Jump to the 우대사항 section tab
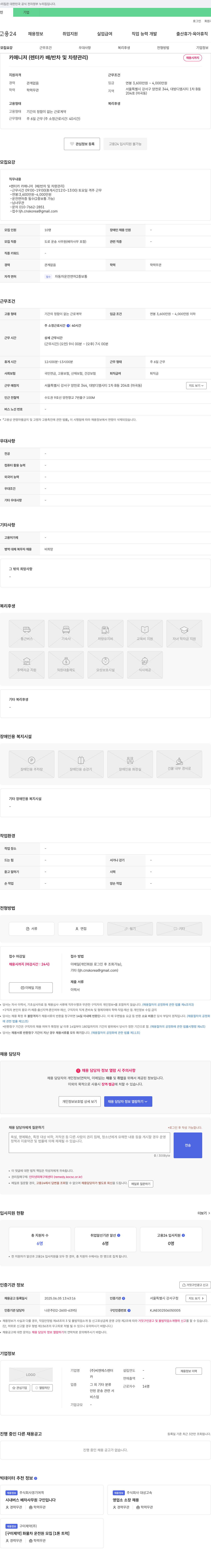This screenshot has width=211, height=1568. point(85,47)
